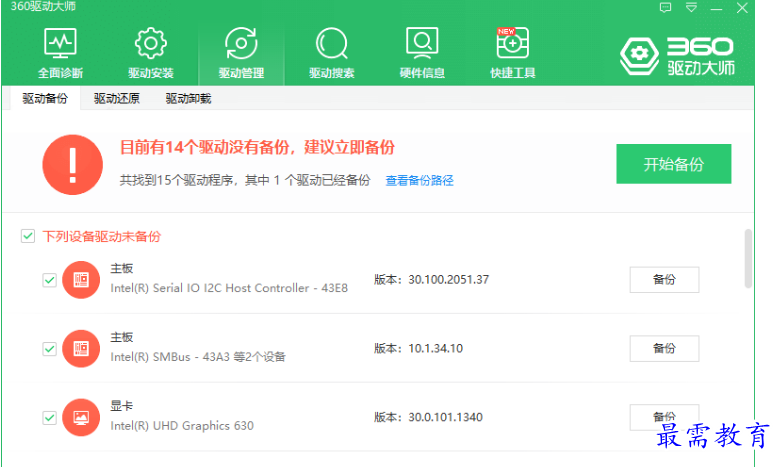Select version text 10.1.34.10
Image resolution: width=778 pixels, height=467 pixels.
click(436, 349)
